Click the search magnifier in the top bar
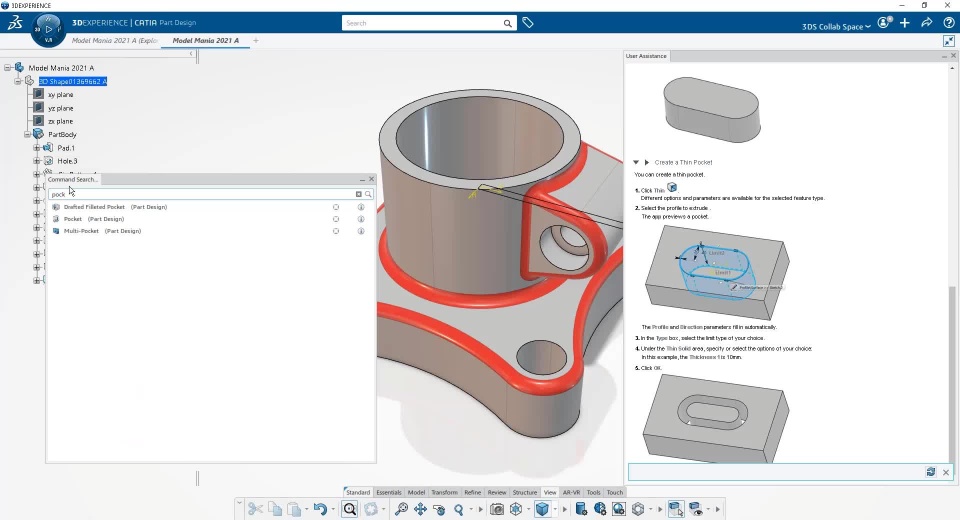Screen dimensions: 960x520 508,23
